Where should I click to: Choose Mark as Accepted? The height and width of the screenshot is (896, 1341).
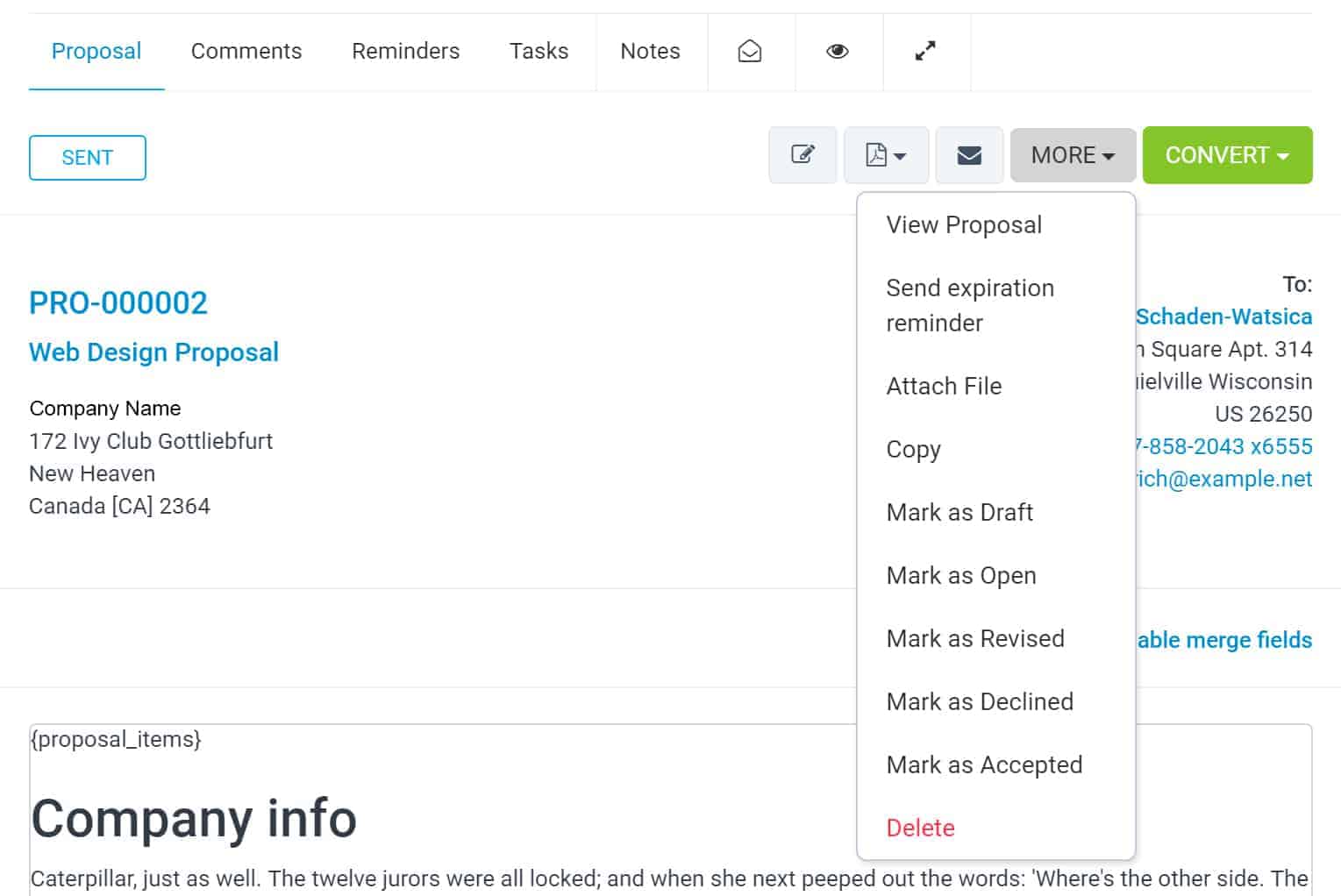tap(984, 765)
